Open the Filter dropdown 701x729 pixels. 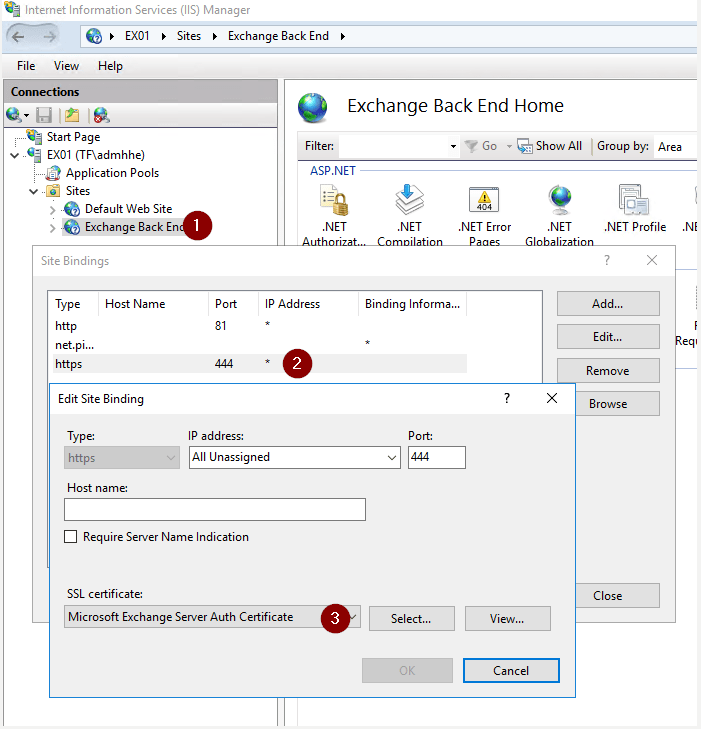(453, 146)
